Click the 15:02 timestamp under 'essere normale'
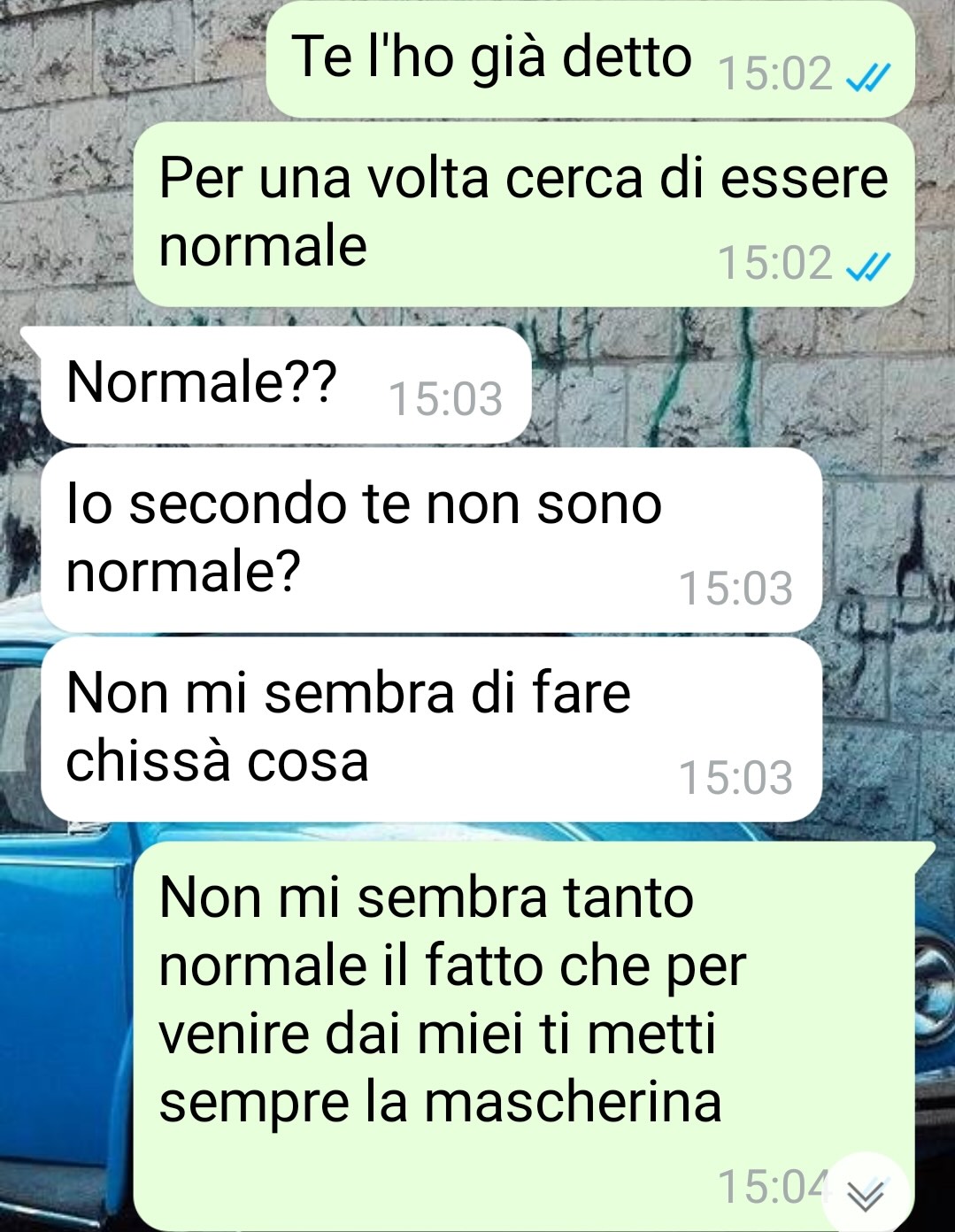 tap(775, 264)
